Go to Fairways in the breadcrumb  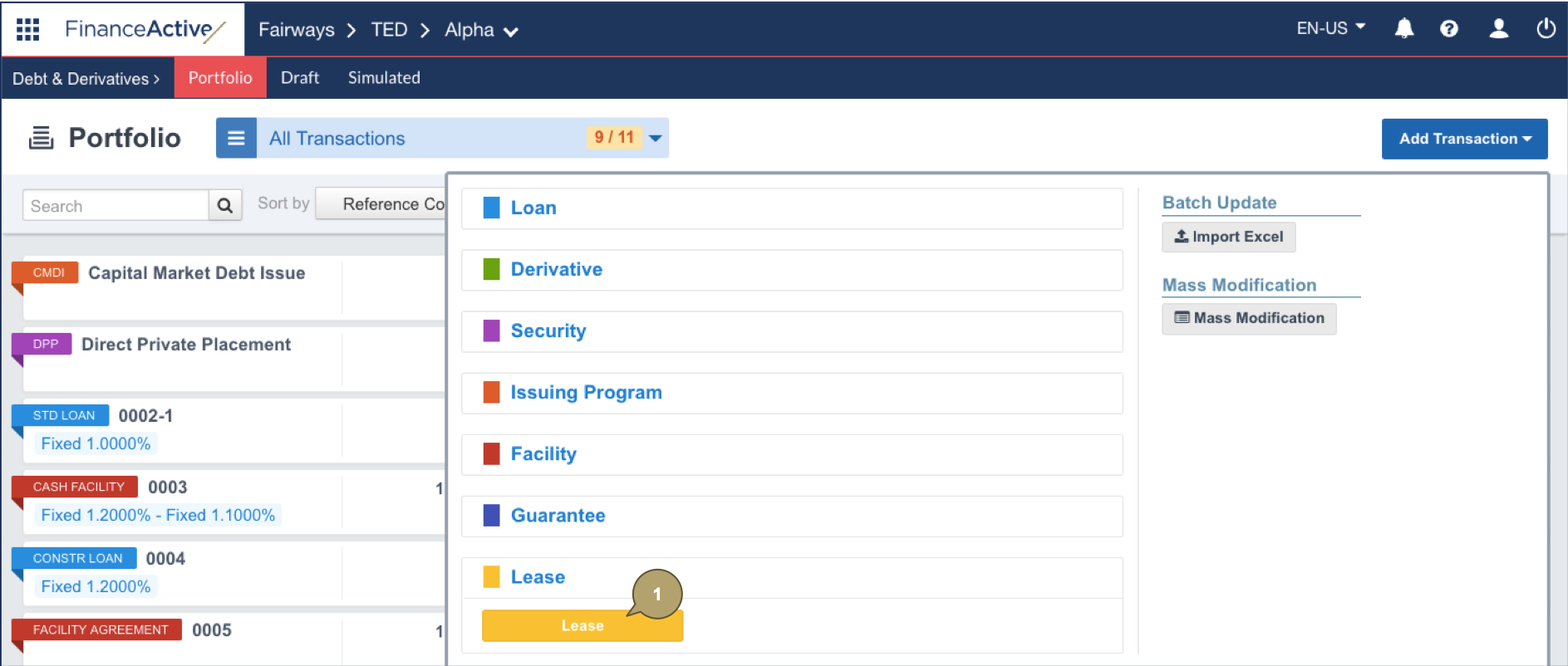[297, 30]
